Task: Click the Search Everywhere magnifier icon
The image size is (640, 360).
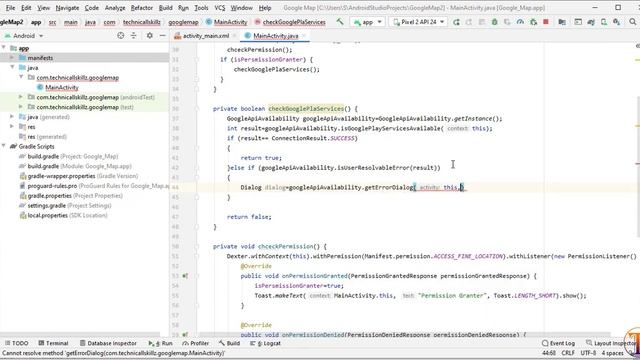Action: coord(633,22)
